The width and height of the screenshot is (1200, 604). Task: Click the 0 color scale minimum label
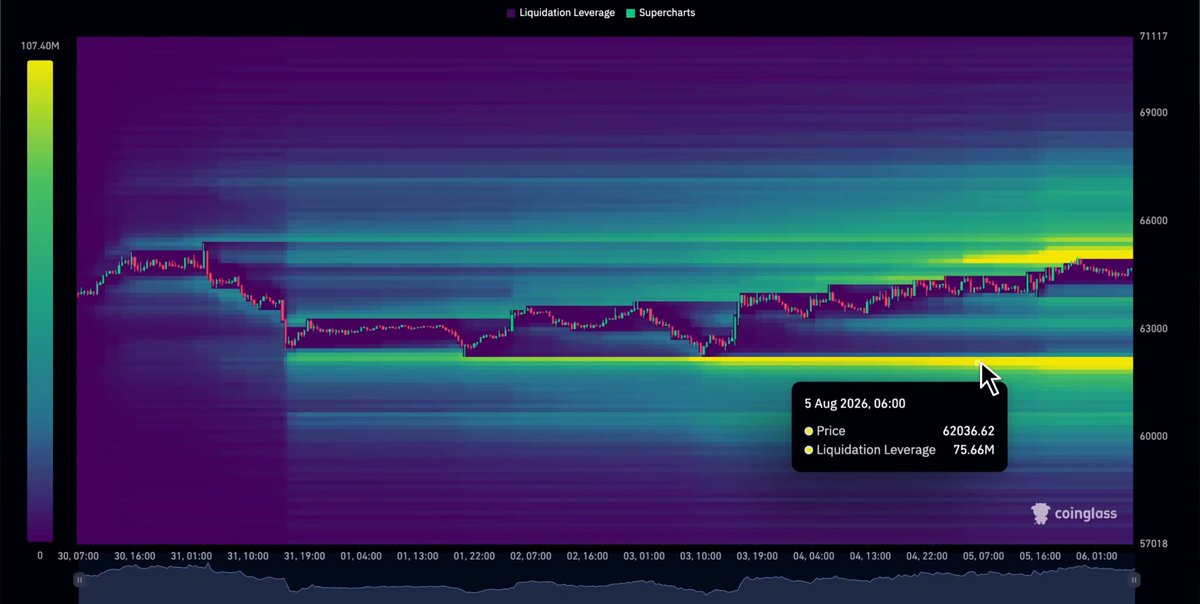[x=40, y=554]
